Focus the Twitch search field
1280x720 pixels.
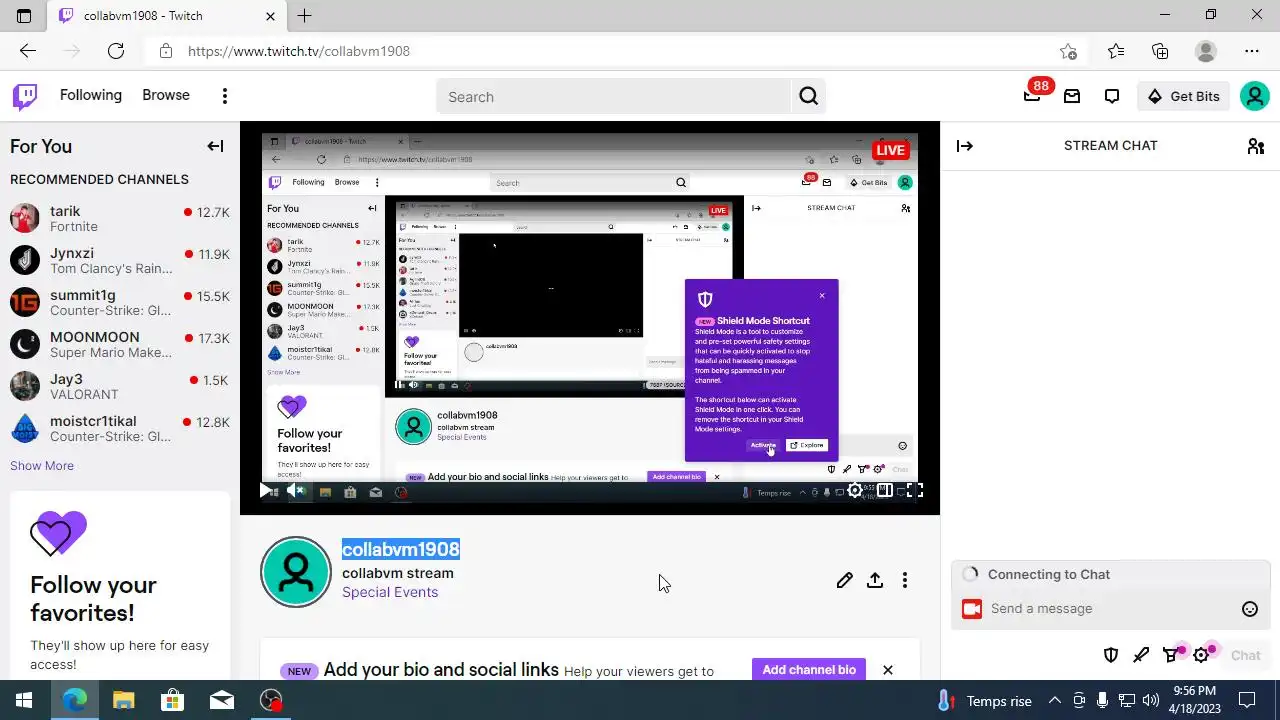coord(614,97)
